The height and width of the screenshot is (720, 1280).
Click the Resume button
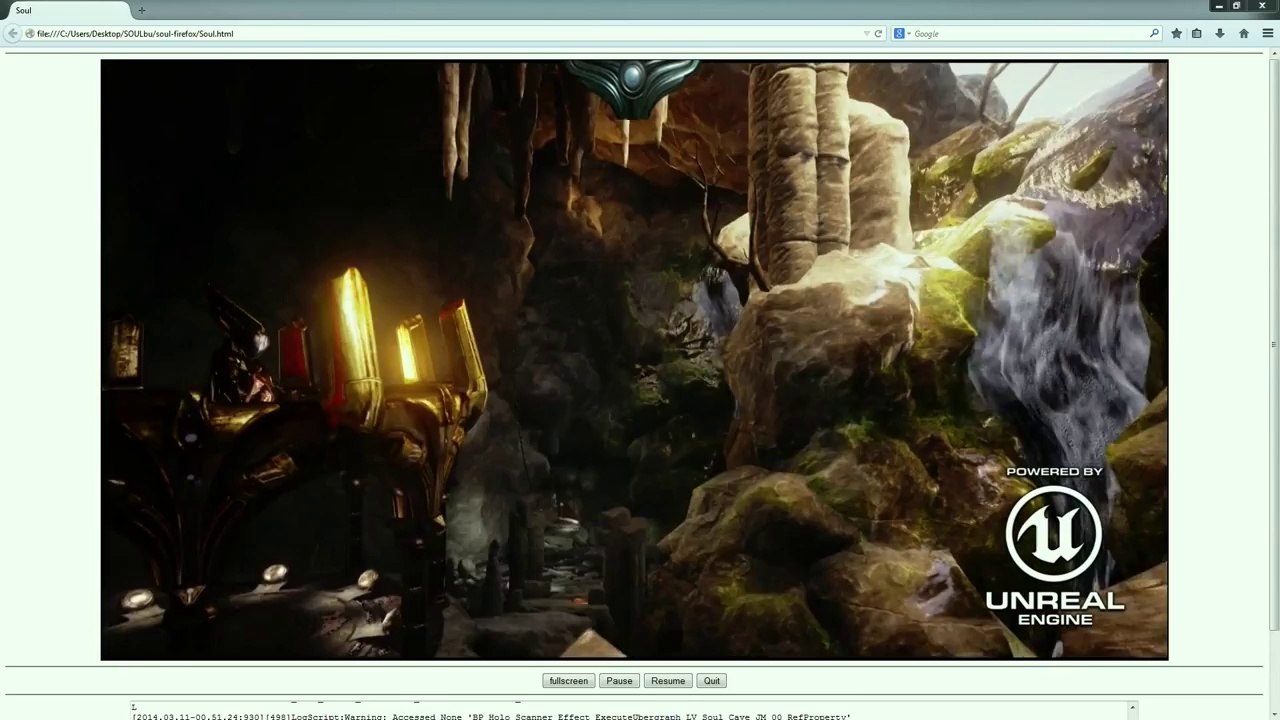click(668, 681)
